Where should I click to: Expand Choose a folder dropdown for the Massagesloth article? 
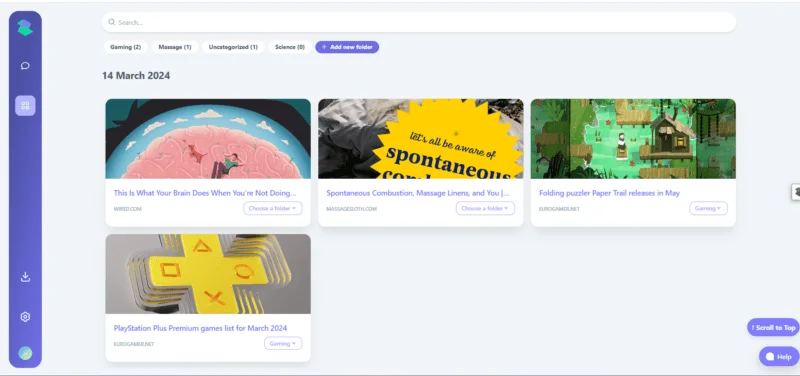(x=485, y=208)
